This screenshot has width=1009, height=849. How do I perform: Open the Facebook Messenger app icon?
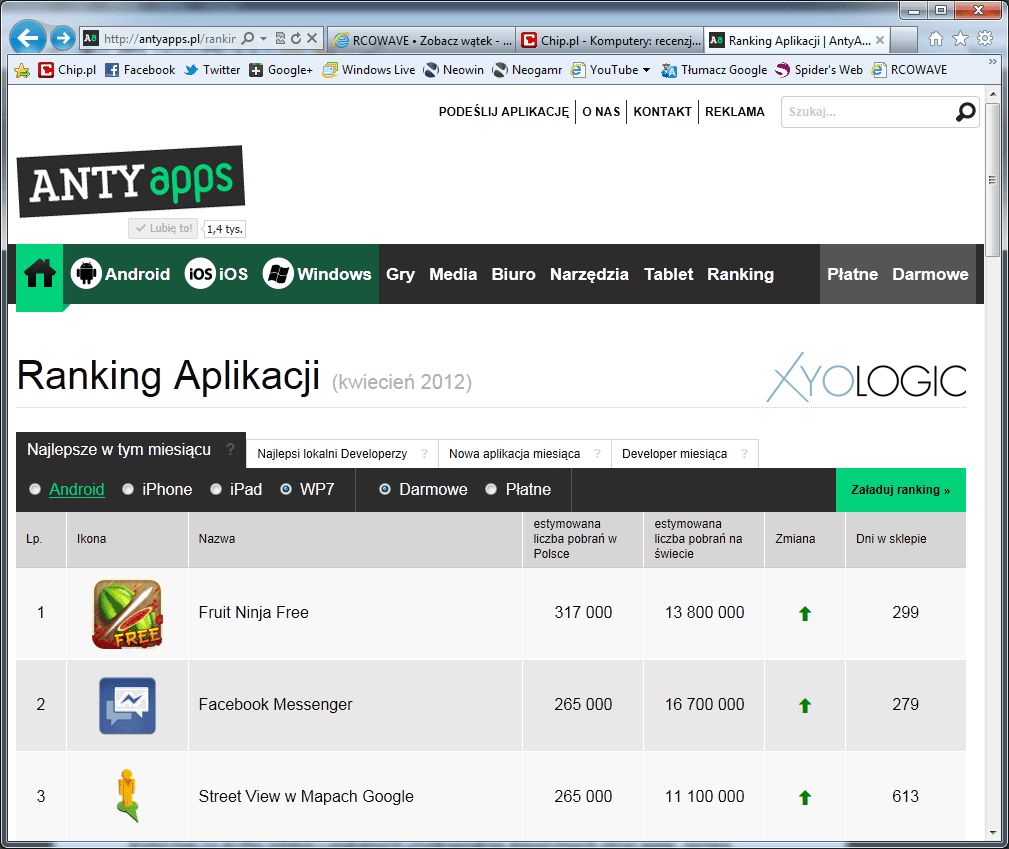[x=127, y=705]
